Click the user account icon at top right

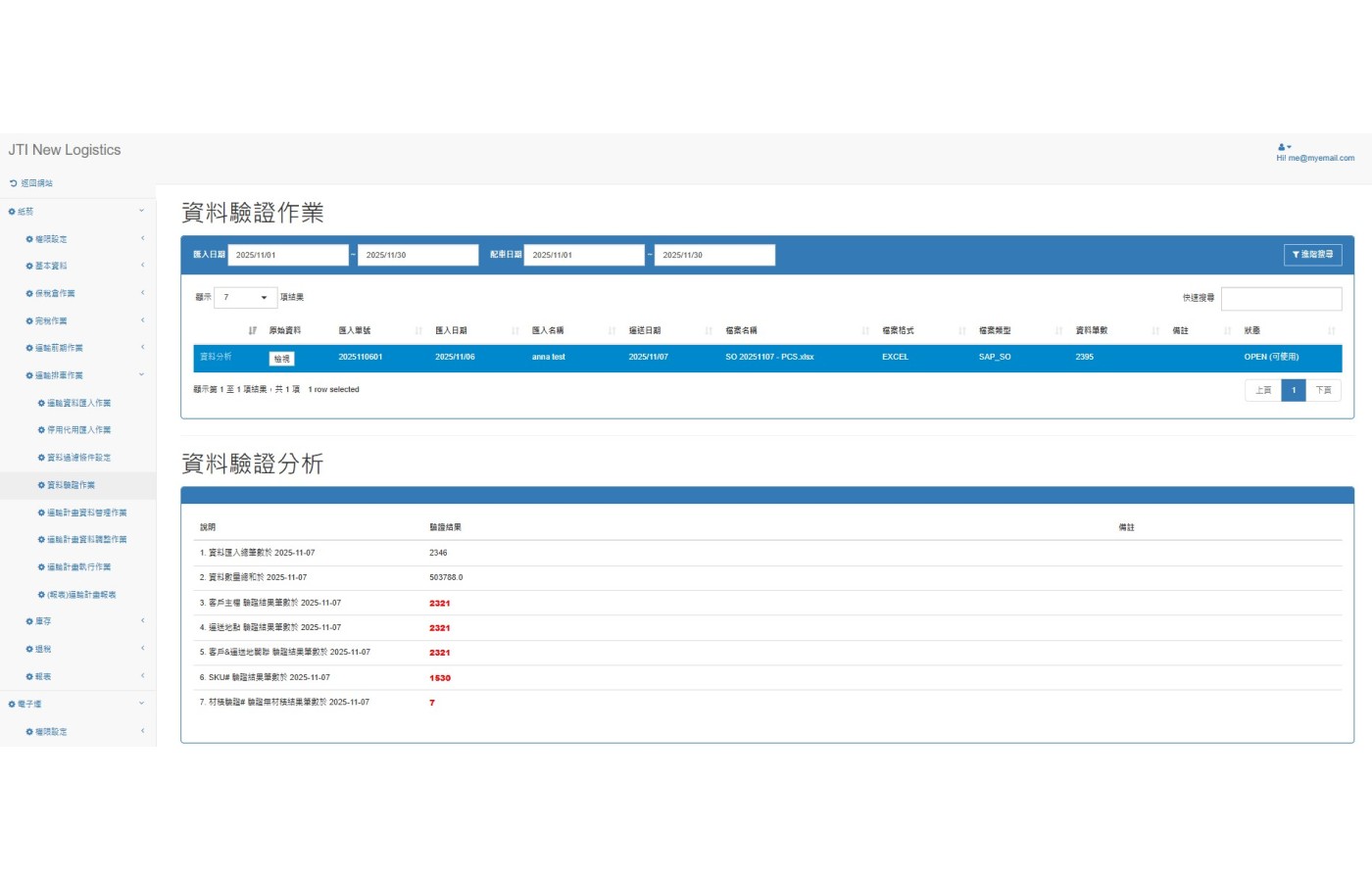tap(1284, 147)
